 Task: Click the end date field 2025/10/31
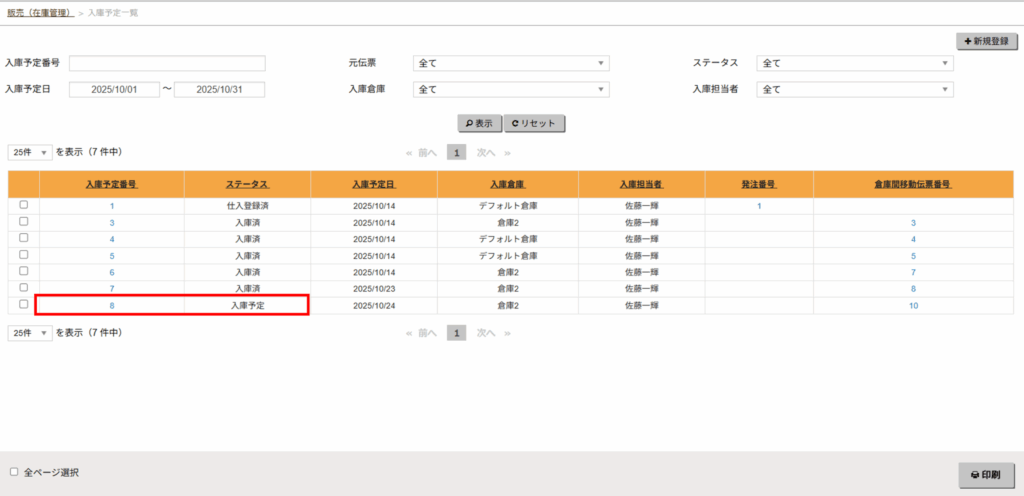point(219,89)
